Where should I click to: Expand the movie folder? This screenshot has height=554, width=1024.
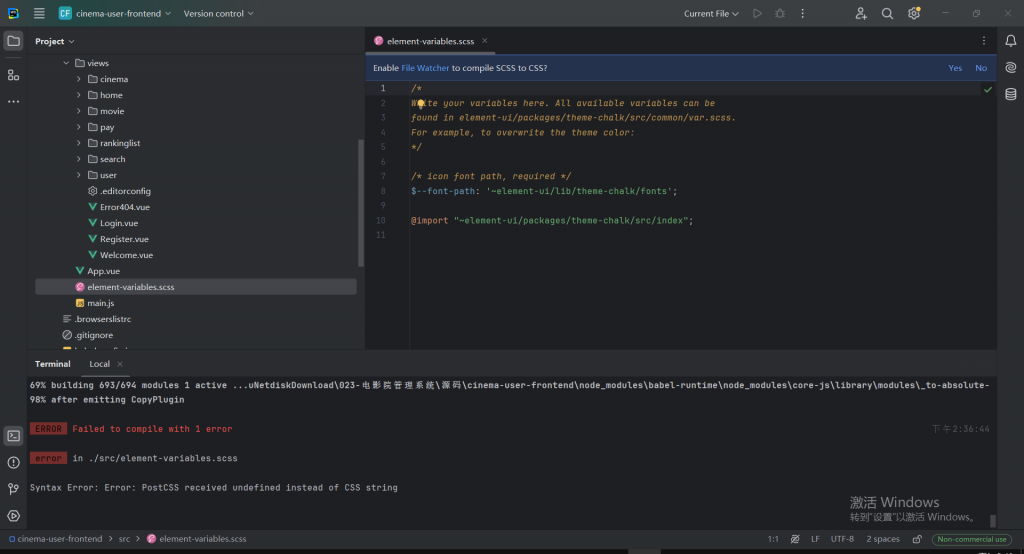(x=79, y=111)
